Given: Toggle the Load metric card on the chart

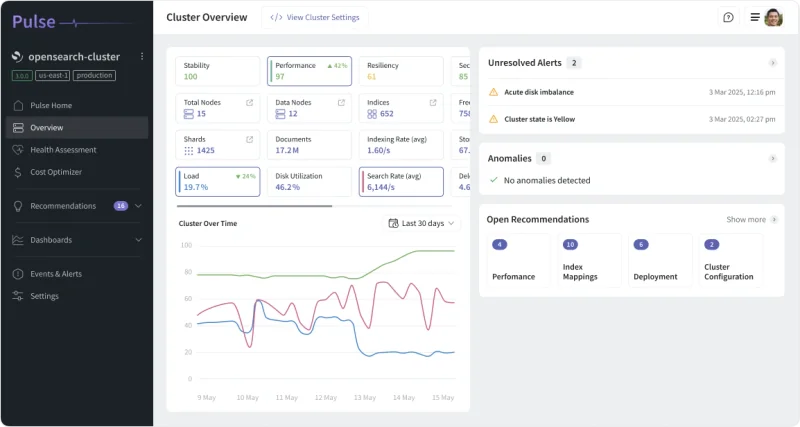Looking at the screenshot, I should pyautogui.click(x=217, y=182).
